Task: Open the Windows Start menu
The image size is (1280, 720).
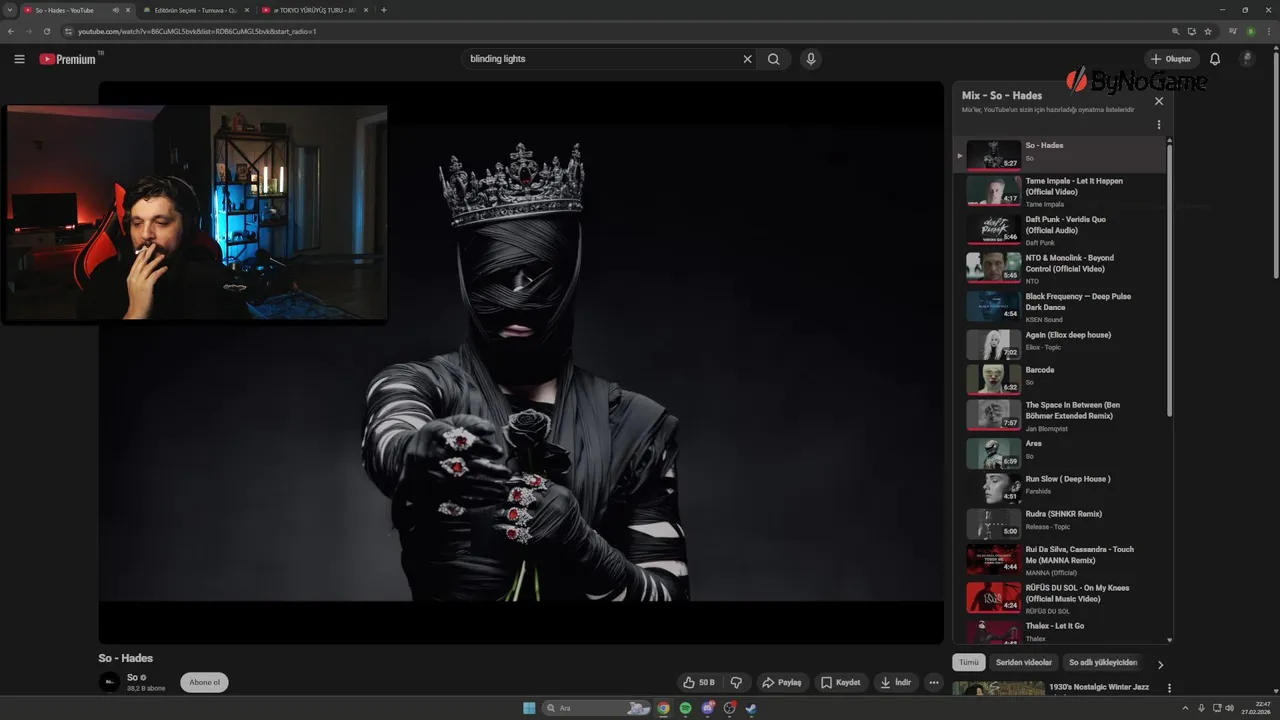Action: pos(529,708)
